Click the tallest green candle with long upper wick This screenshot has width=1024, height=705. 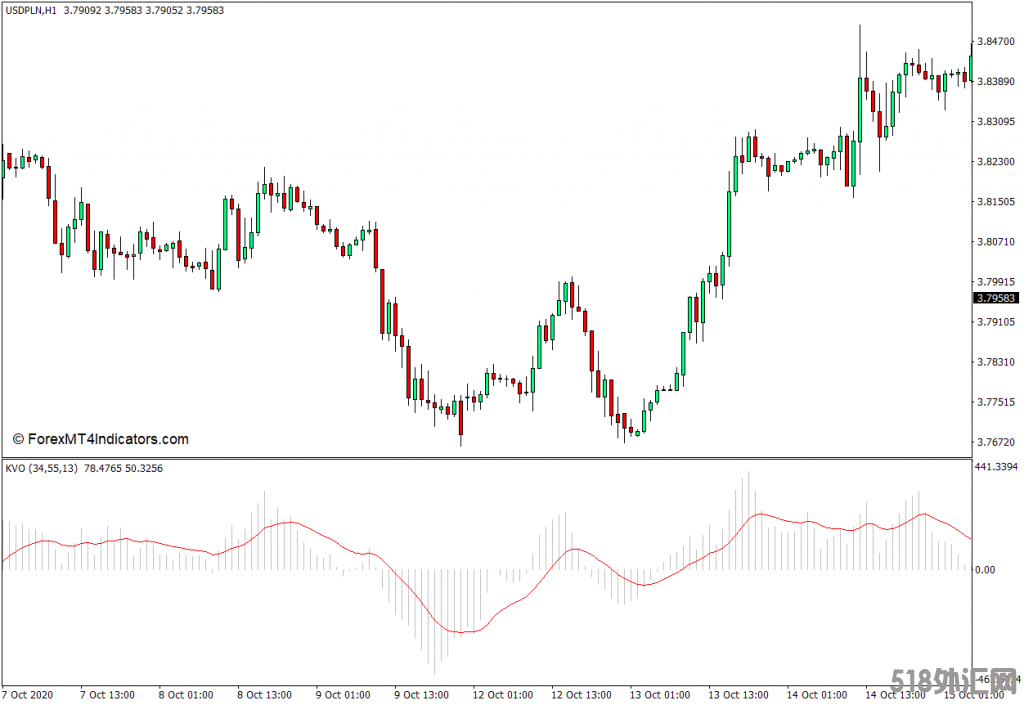(x=860, y=110)
